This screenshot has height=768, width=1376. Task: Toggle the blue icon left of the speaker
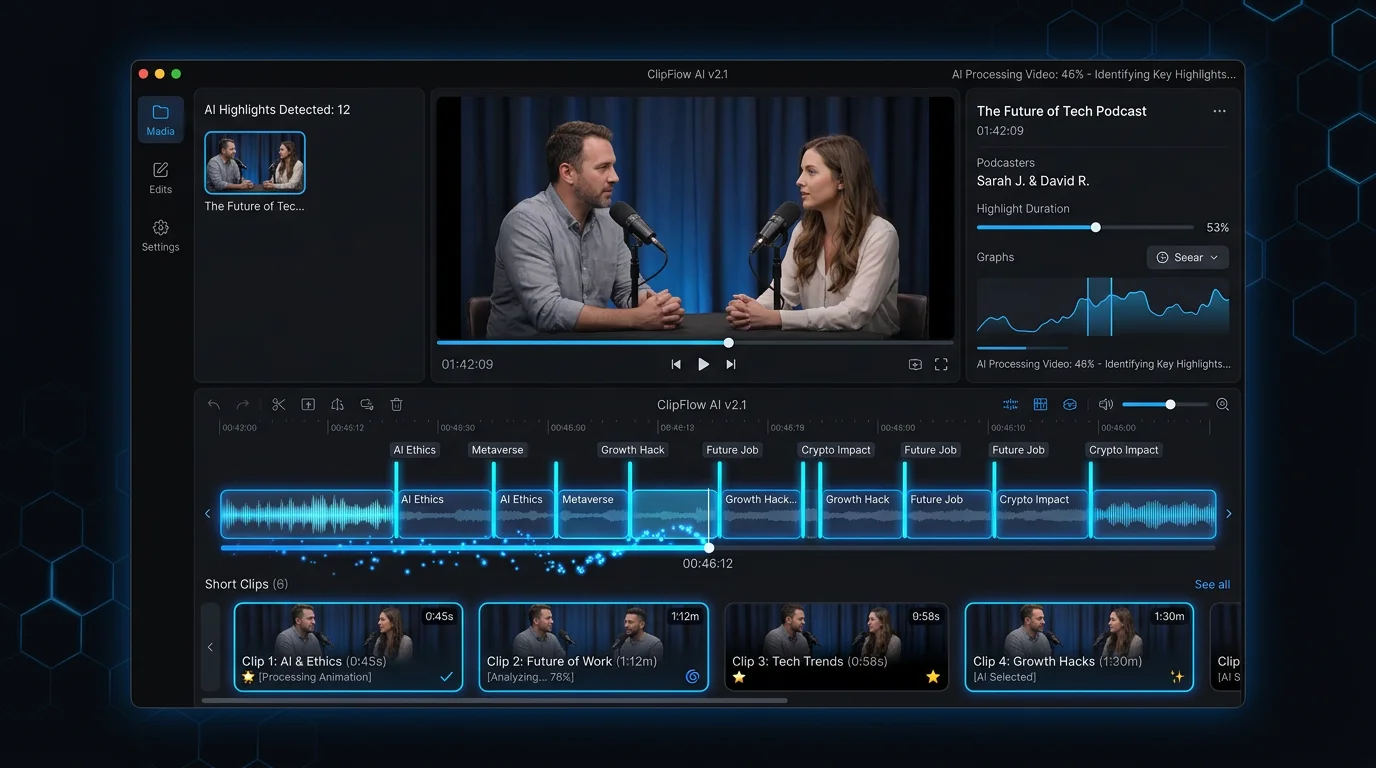click(x=1070, y=405)
